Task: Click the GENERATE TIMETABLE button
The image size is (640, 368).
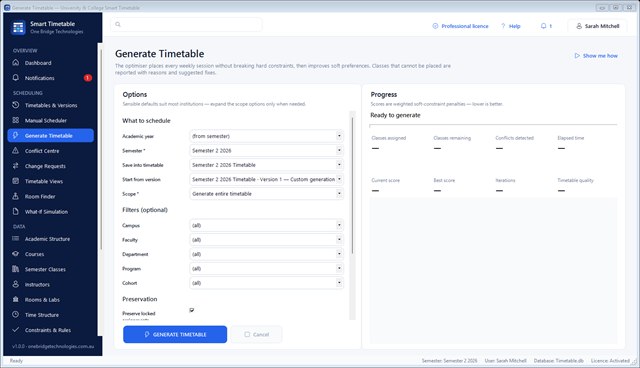Action: (x=175, y=334)
